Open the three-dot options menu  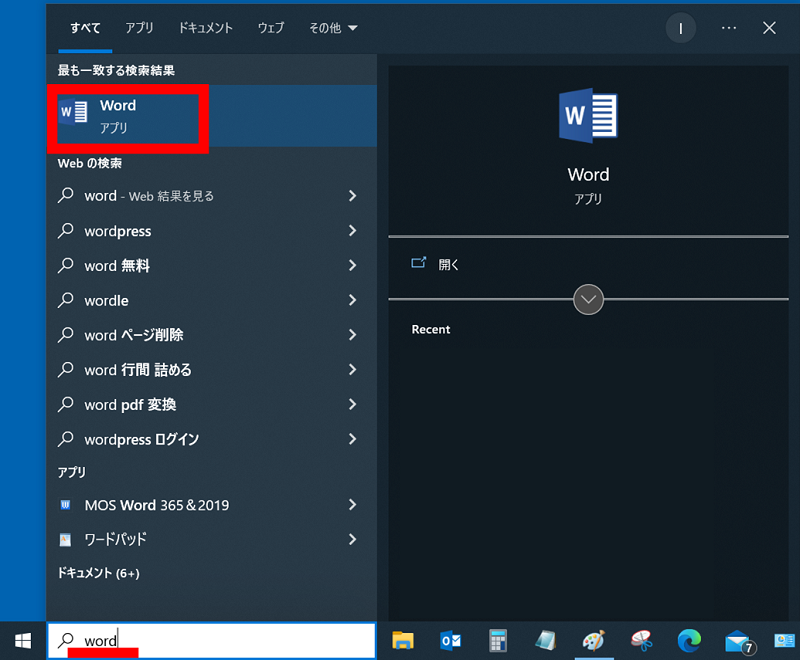coord(729,28)
